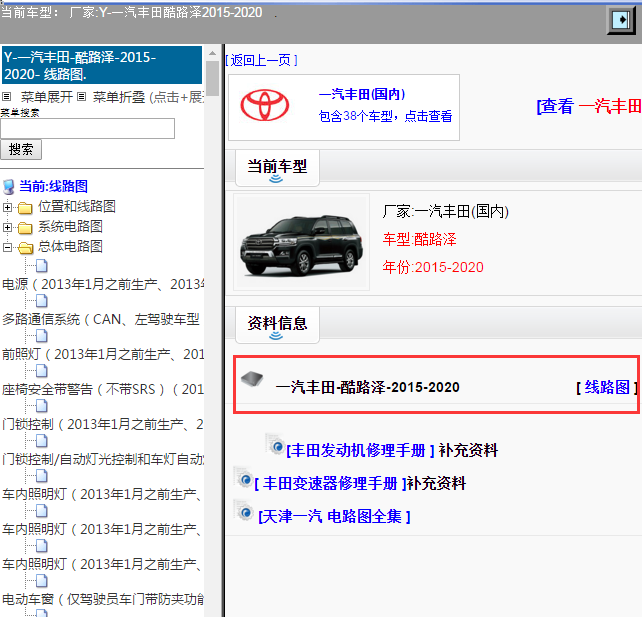Open 电动车窗(仅驾驶员车门带防夹功能 entry
Screen dimensions: 642x617
click(x=103, y=599)
